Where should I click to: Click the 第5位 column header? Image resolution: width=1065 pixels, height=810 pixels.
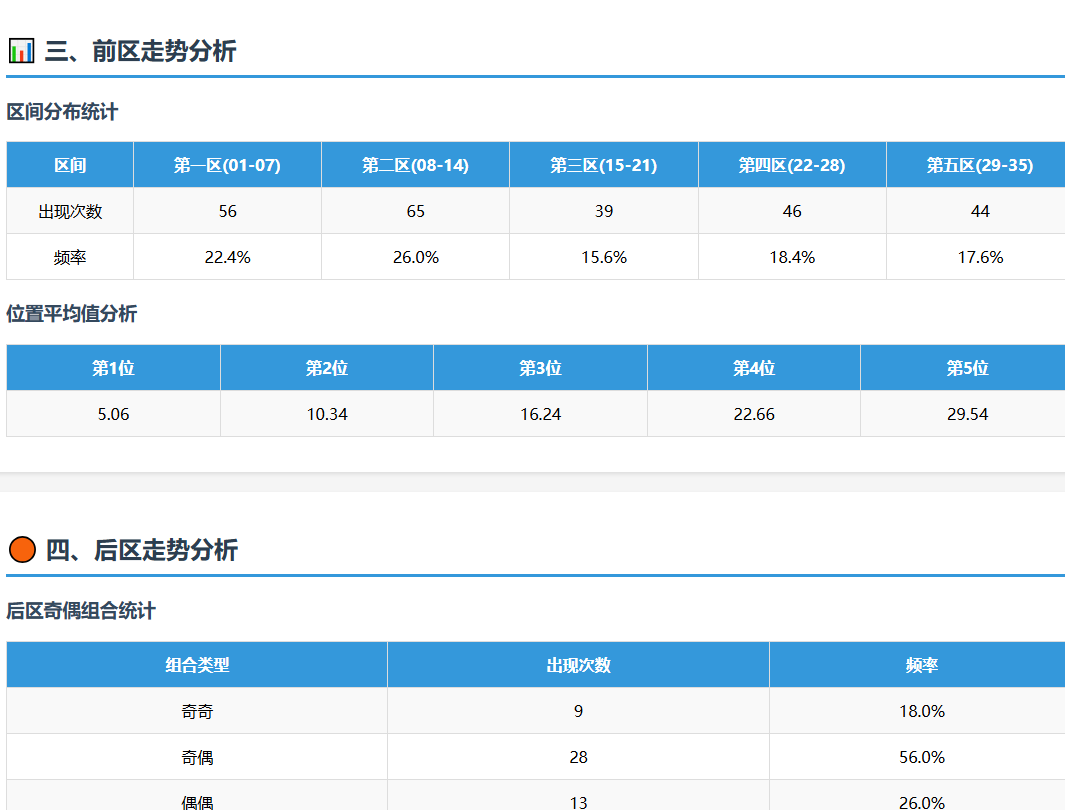pos(966,368)
